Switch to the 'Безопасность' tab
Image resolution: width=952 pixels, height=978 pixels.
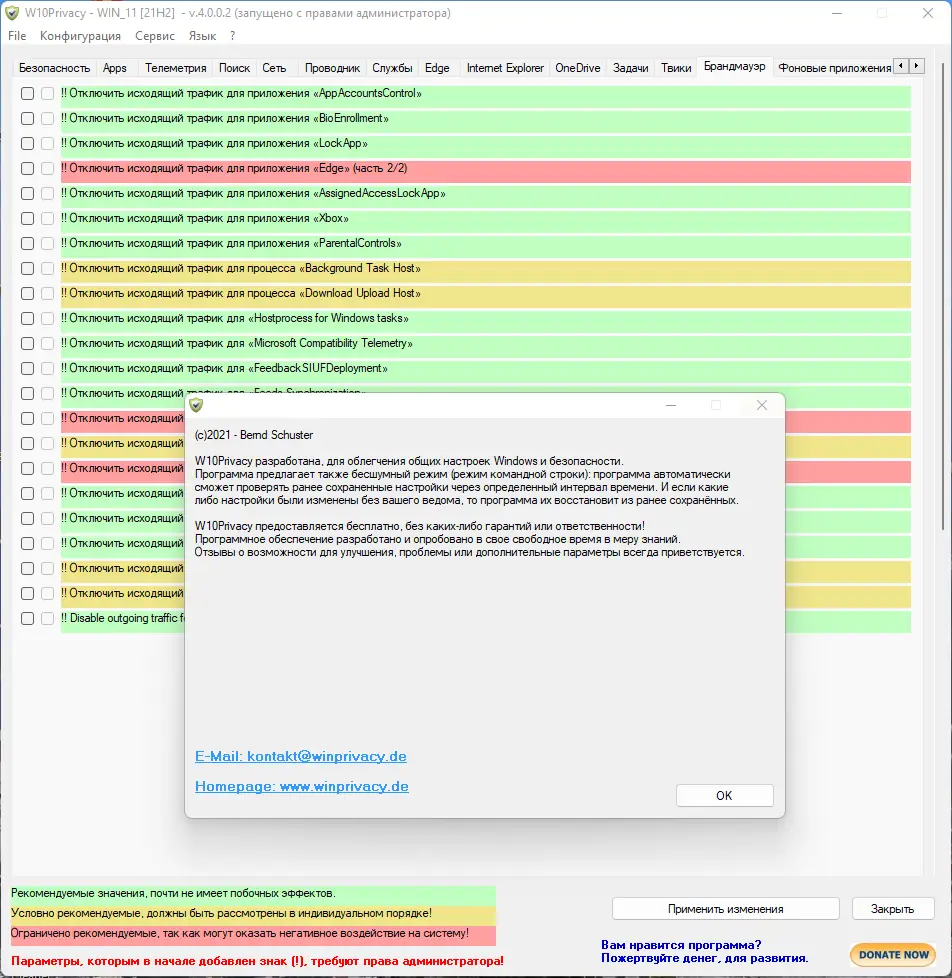click(x=54, y=68)
